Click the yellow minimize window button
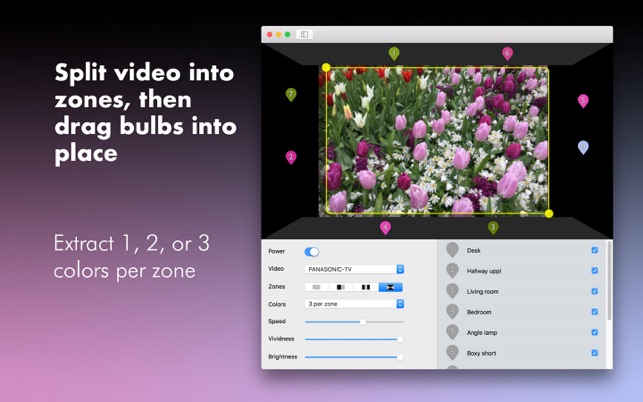 click(x=278, y=34)
